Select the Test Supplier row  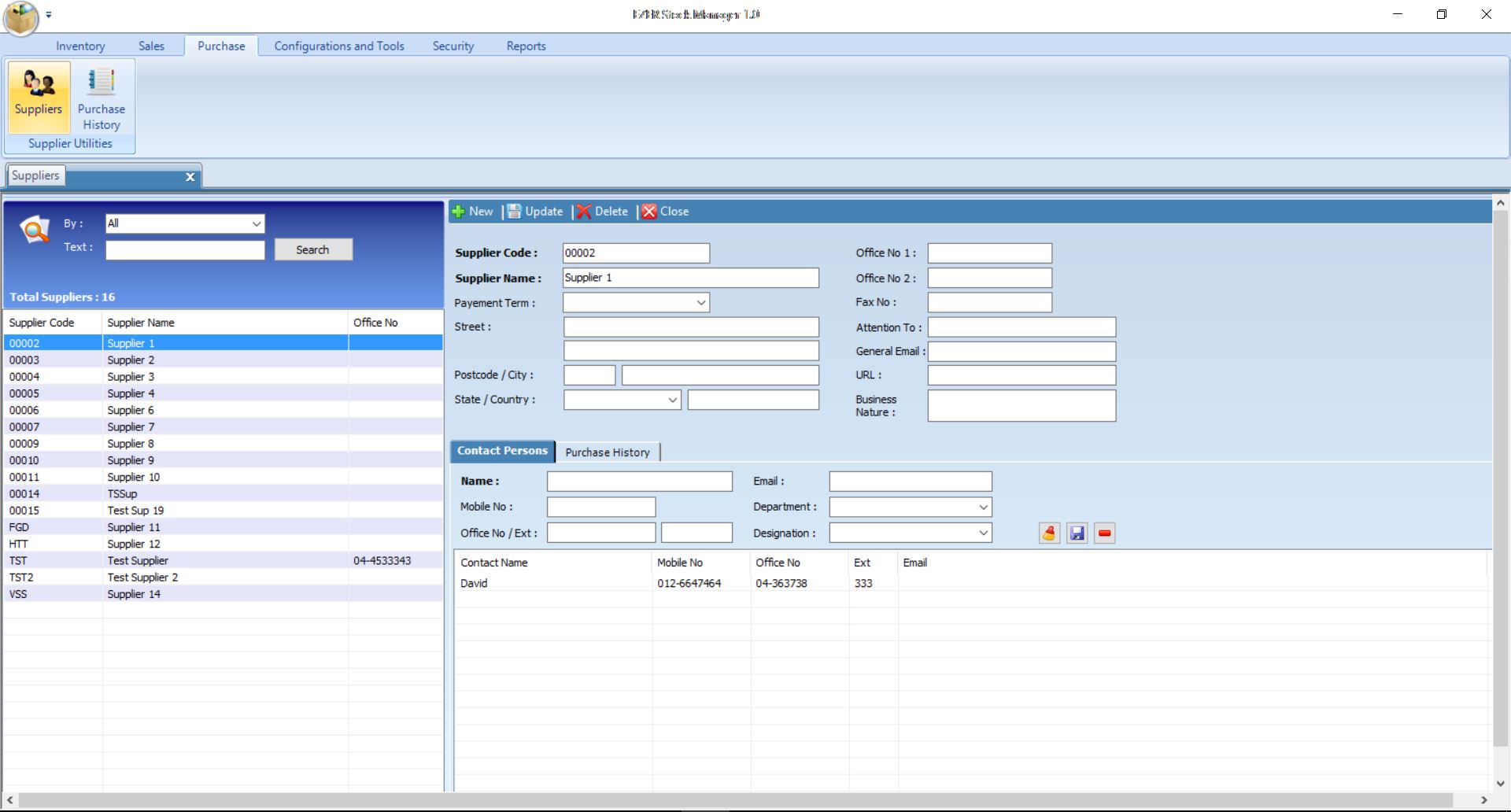coord(224,561)
